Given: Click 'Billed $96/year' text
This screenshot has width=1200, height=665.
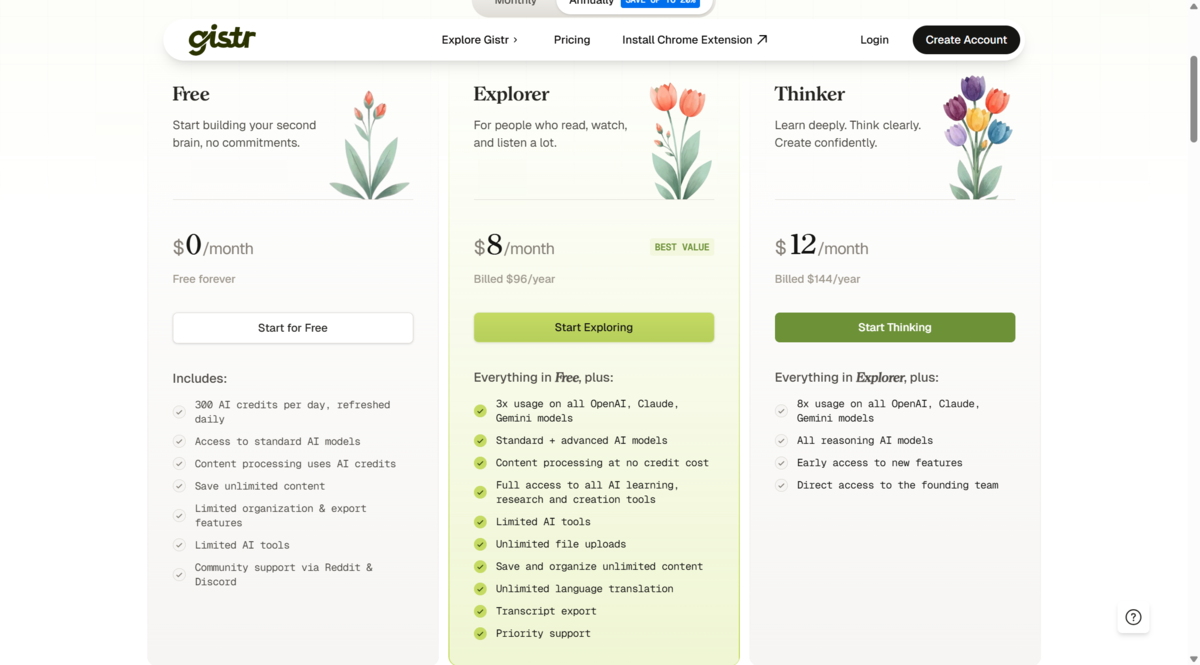Looking at the screenshot, I should 514,279.
